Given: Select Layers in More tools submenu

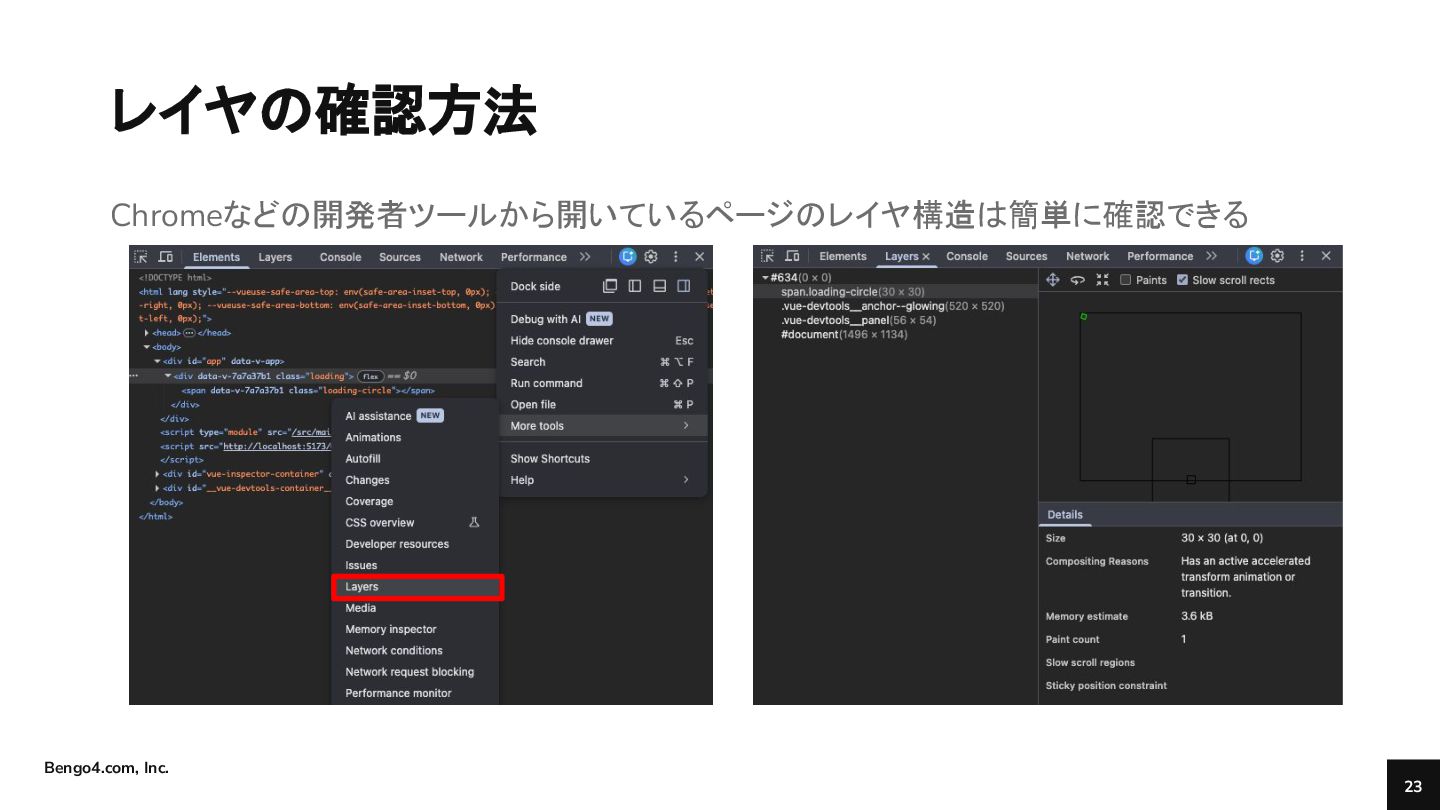Looking at the screenshot, I should [417, 587].
